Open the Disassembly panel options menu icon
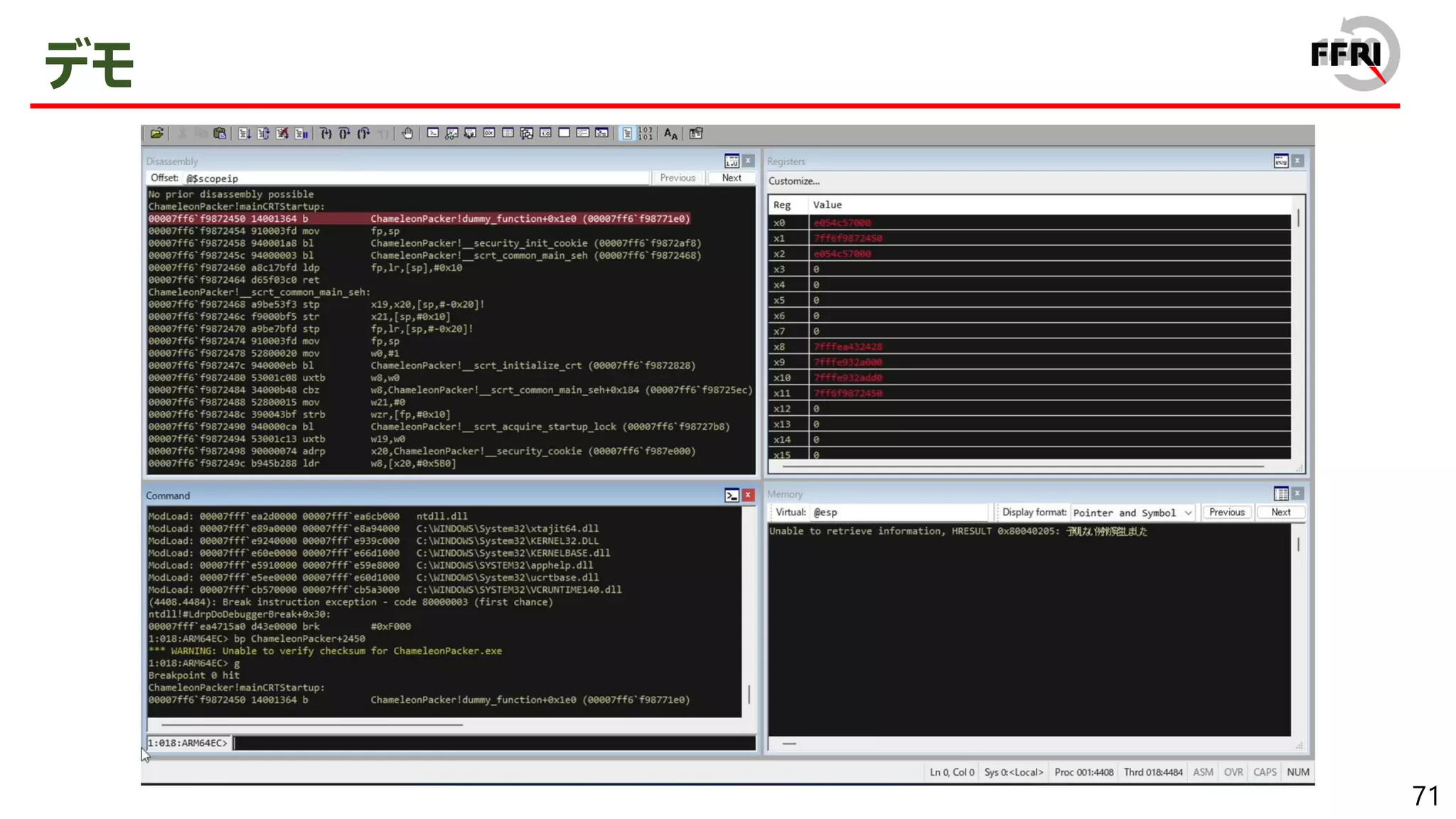Image resolution: width=1456 pixels, height=819 pixels. (x=732, y=161)
